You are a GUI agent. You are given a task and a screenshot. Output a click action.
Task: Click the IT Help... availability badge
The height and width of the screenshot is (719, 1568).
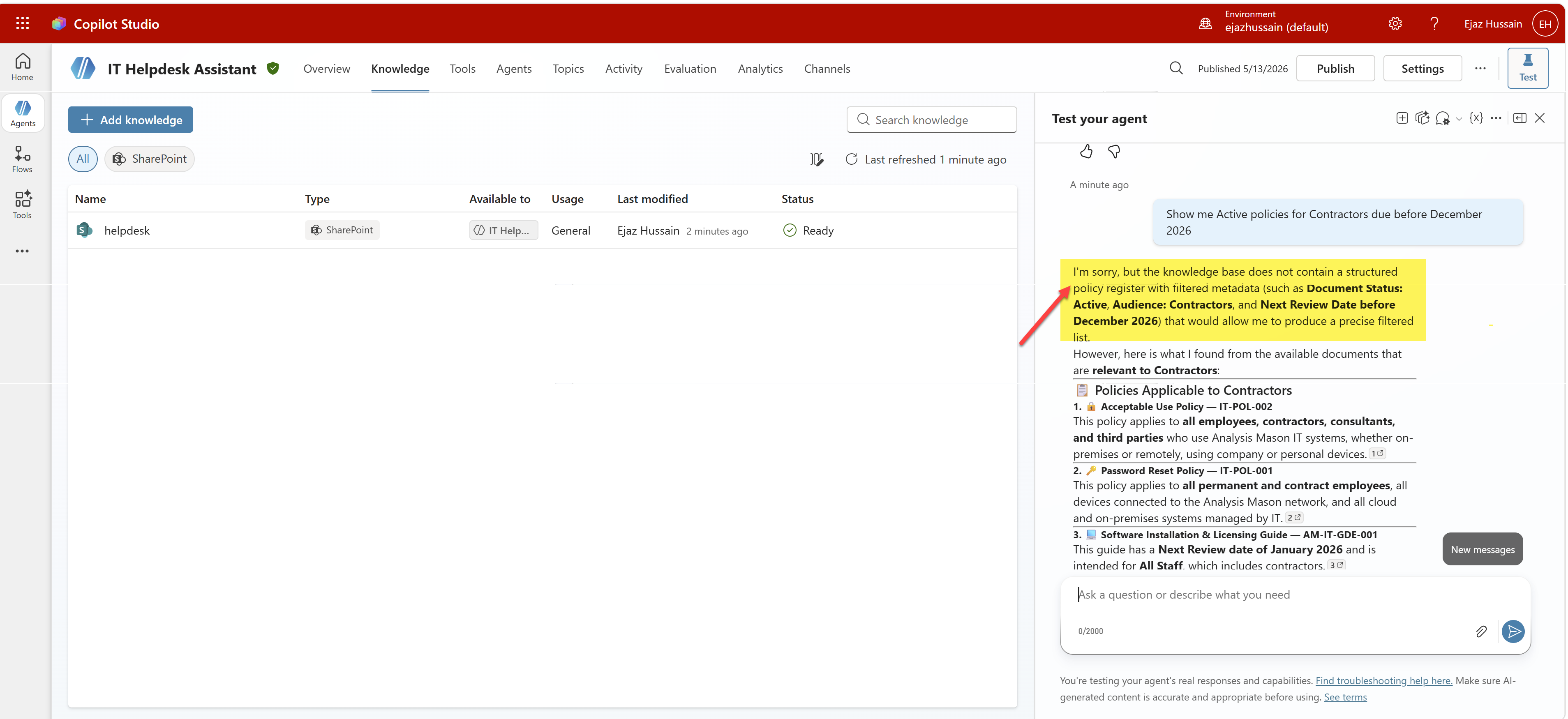tap(503, 230)
